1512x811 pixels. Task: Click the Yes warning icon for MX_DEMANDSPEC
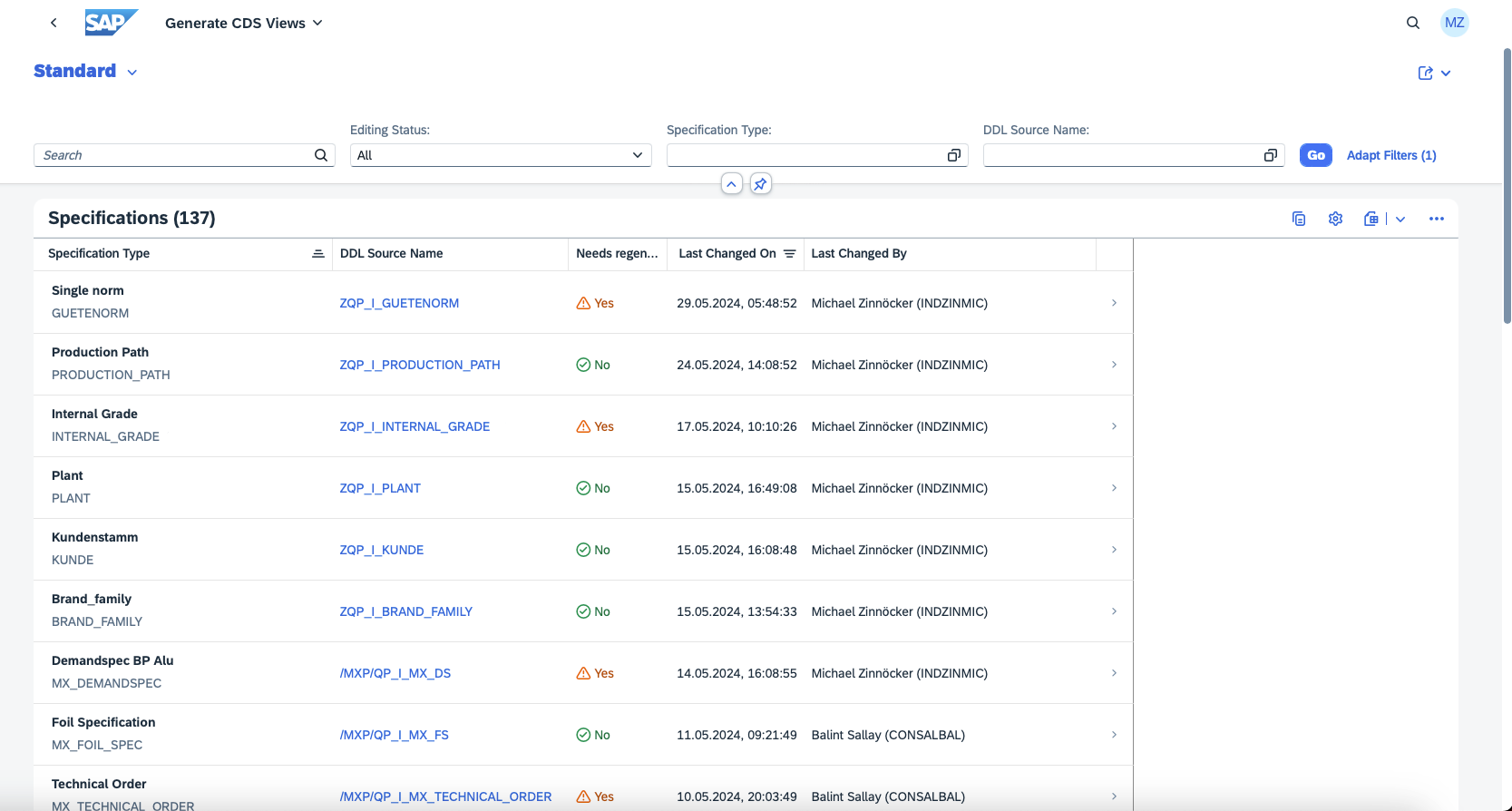[583, 673]
